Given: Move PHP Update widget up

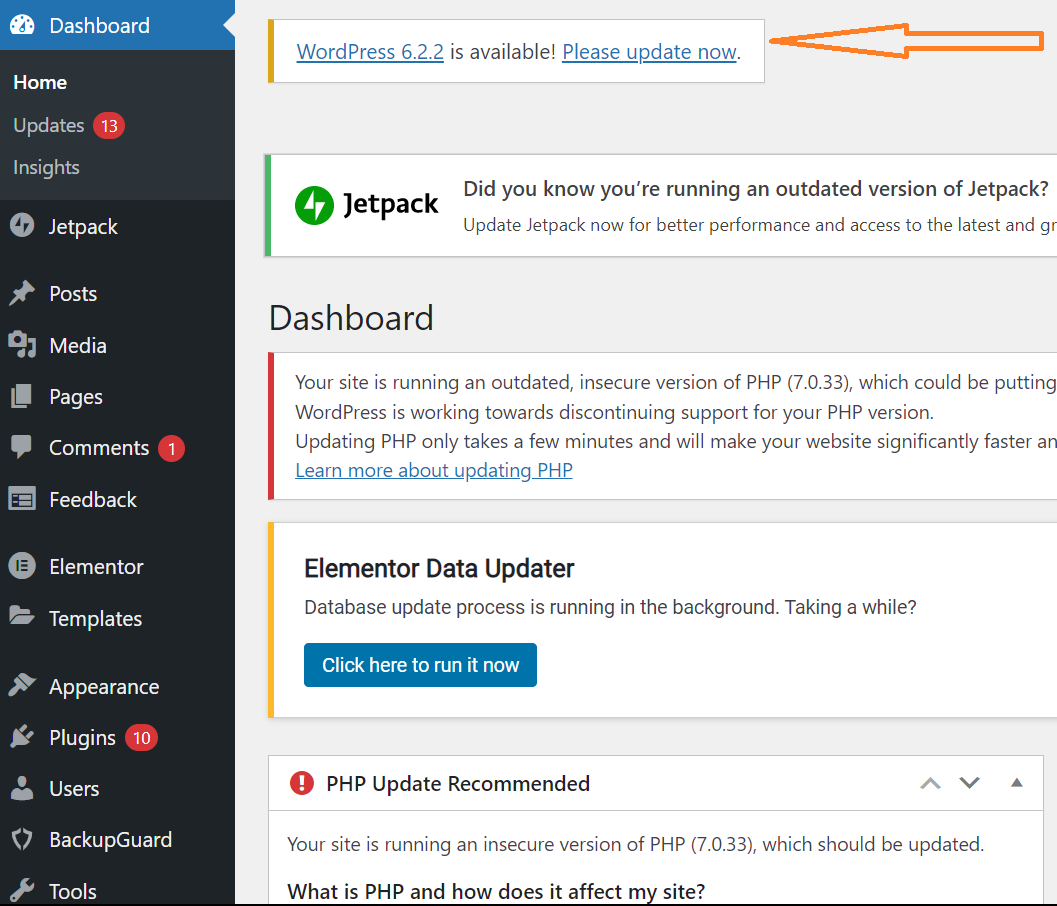Looking at the screenshot, I should (x=930, y=783).
